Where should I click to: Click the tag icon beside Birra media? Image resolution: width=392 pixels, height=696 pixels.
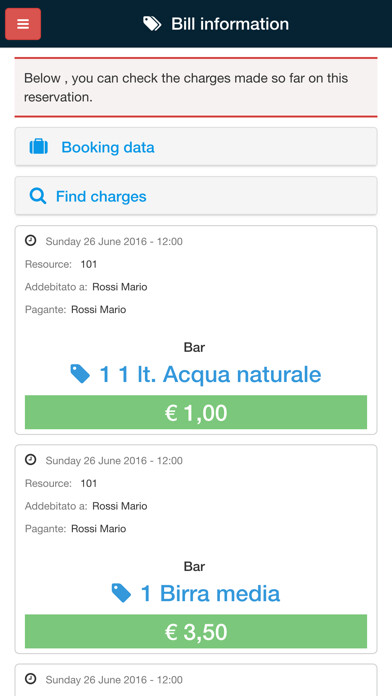[121, 593]
